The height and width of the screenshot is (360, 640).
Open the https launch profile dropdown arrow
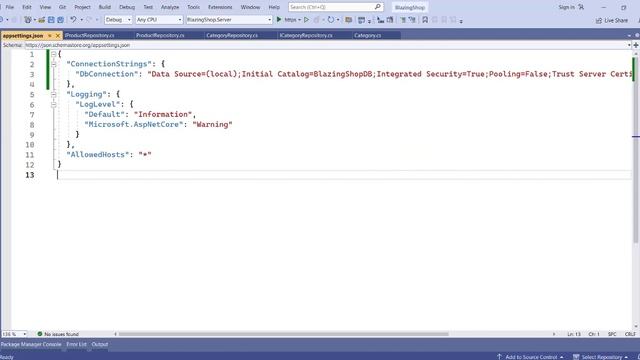point(299,20)
